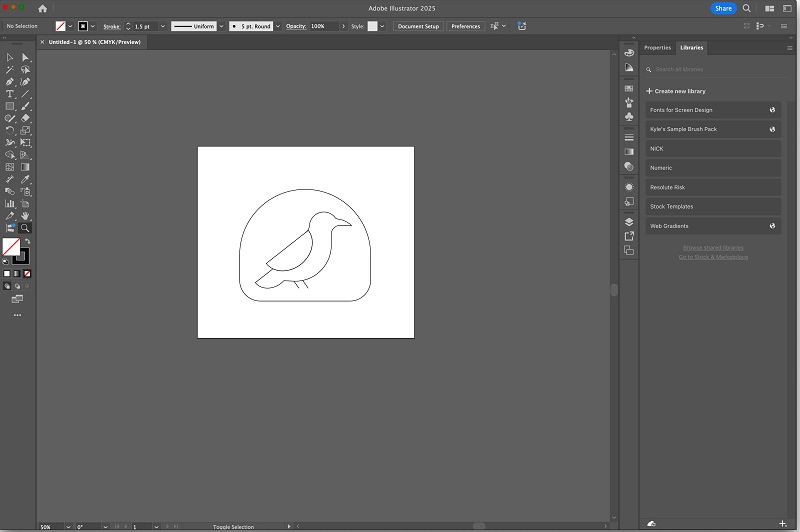This screenshot has width=800, height=532.
Task: Reset to default fill and stroke
Action: point(5,262)
